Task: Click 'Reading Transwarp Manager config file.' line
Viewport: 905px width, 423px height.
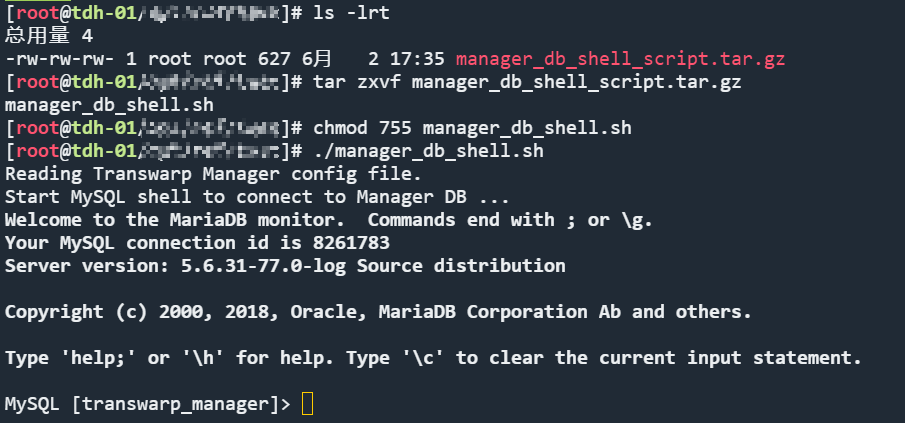Action: pos(214,174)
